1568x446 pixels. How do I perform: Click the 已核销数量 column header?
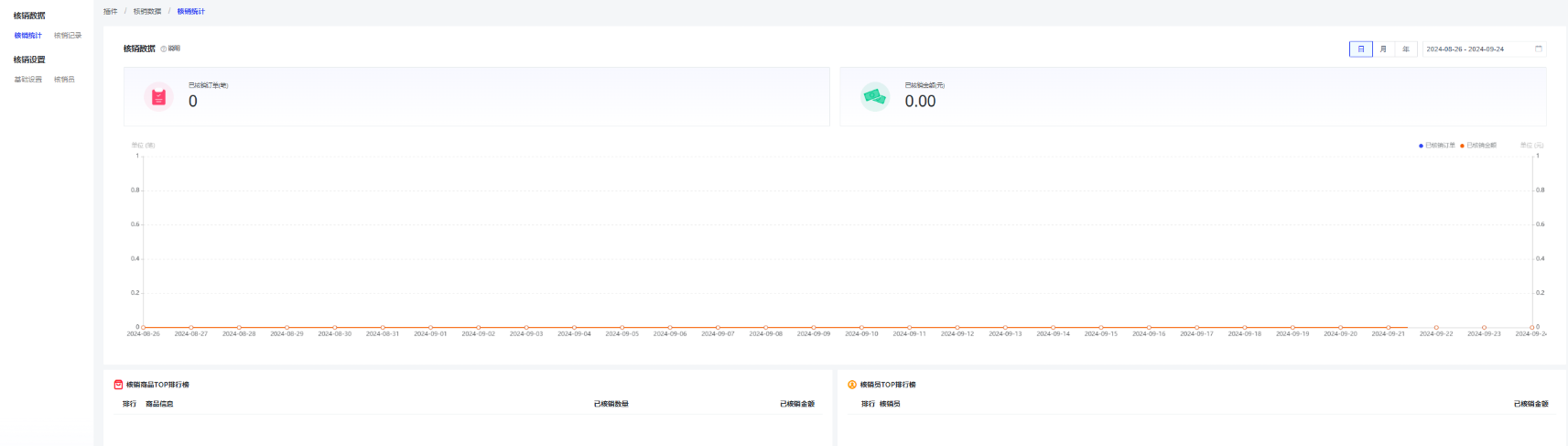(611, 404)
